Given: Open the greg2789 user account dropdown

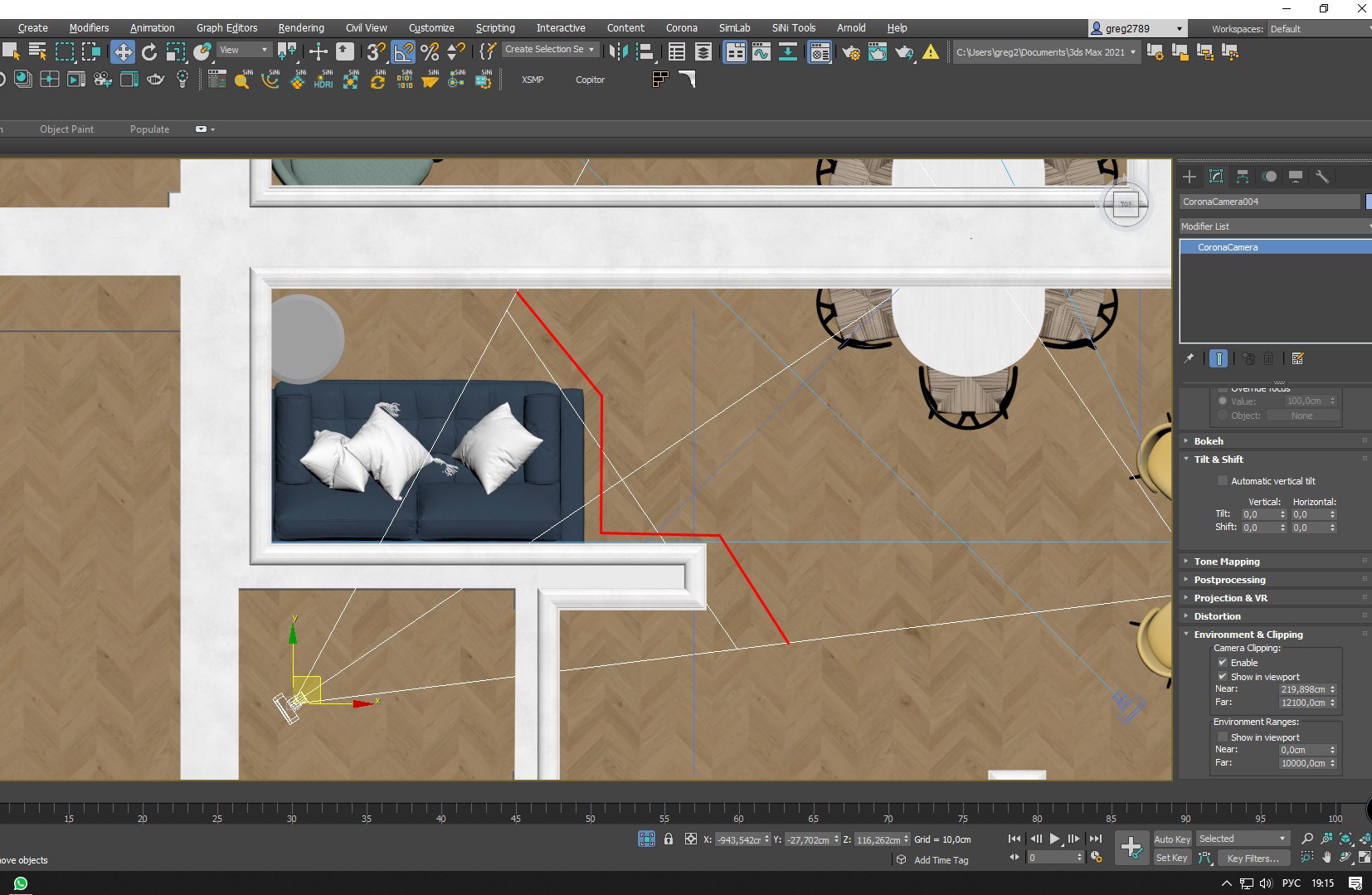Looking at the screenshot, I should tap(1137, 28).
